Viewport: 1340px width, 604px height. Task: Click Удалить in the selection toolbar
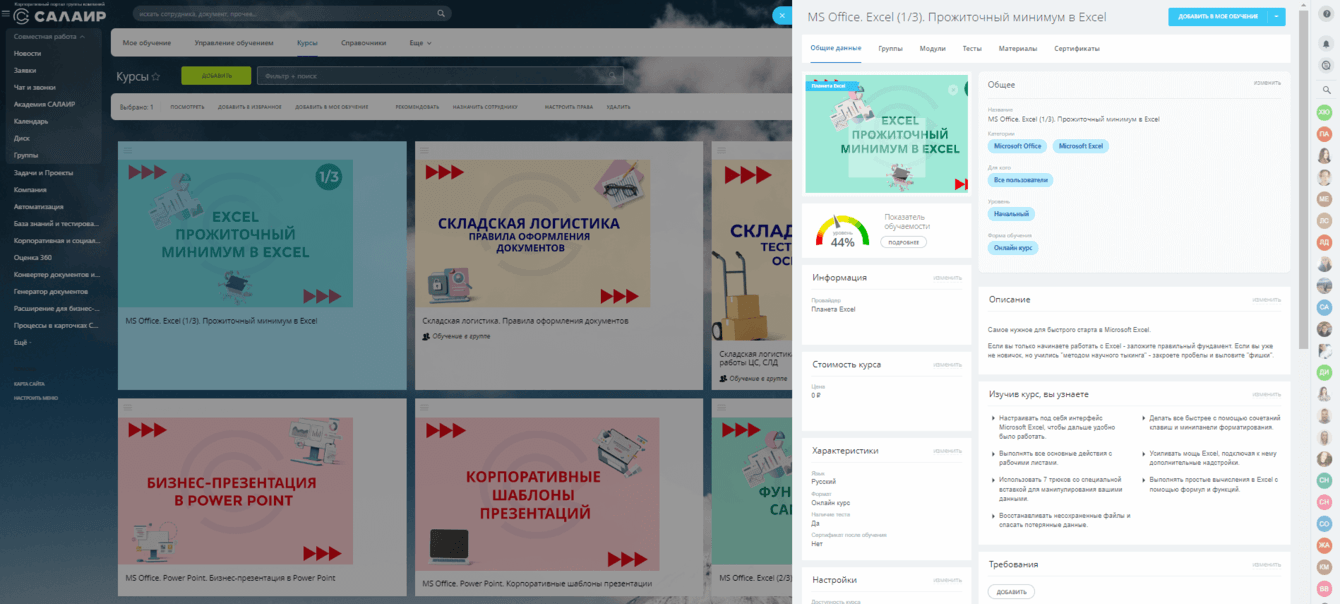[618, 107]
